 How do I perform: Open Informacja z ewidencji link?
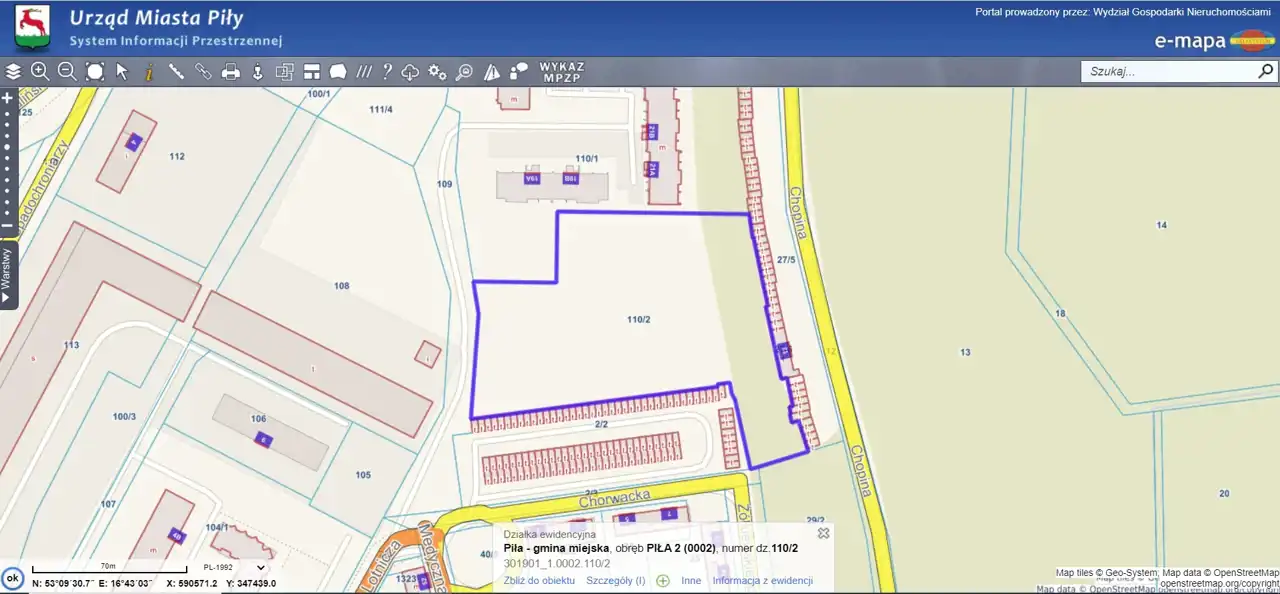pos(762,581)
